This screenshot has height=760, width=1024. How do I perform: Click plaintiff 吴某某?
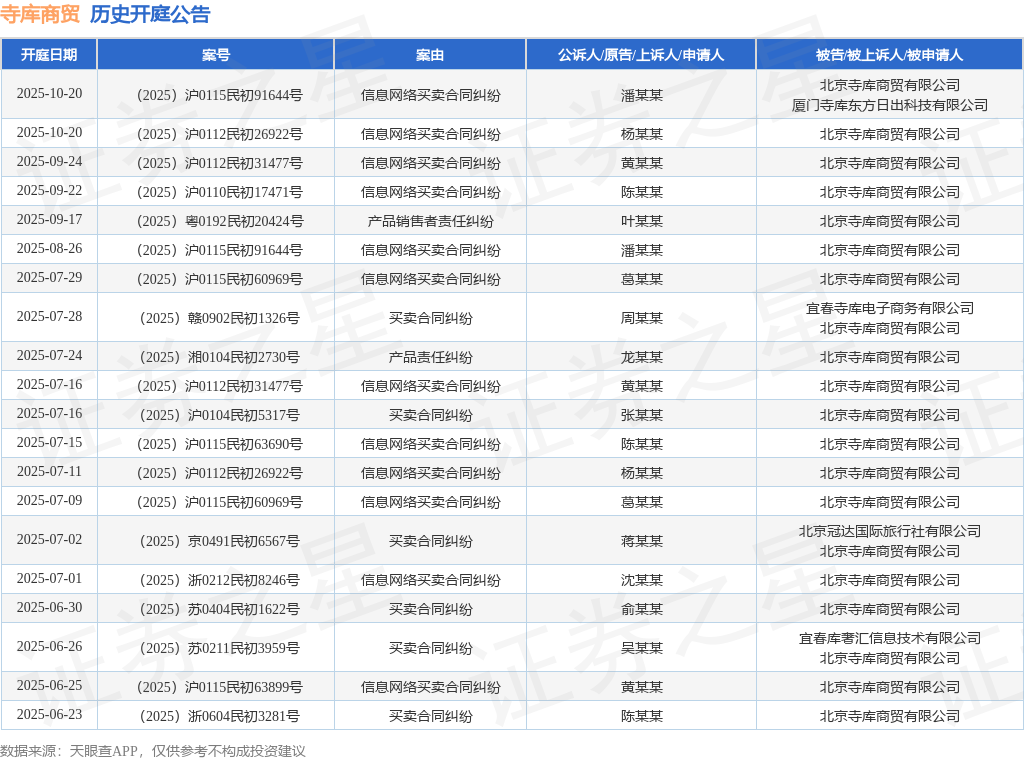pos(641,648)
